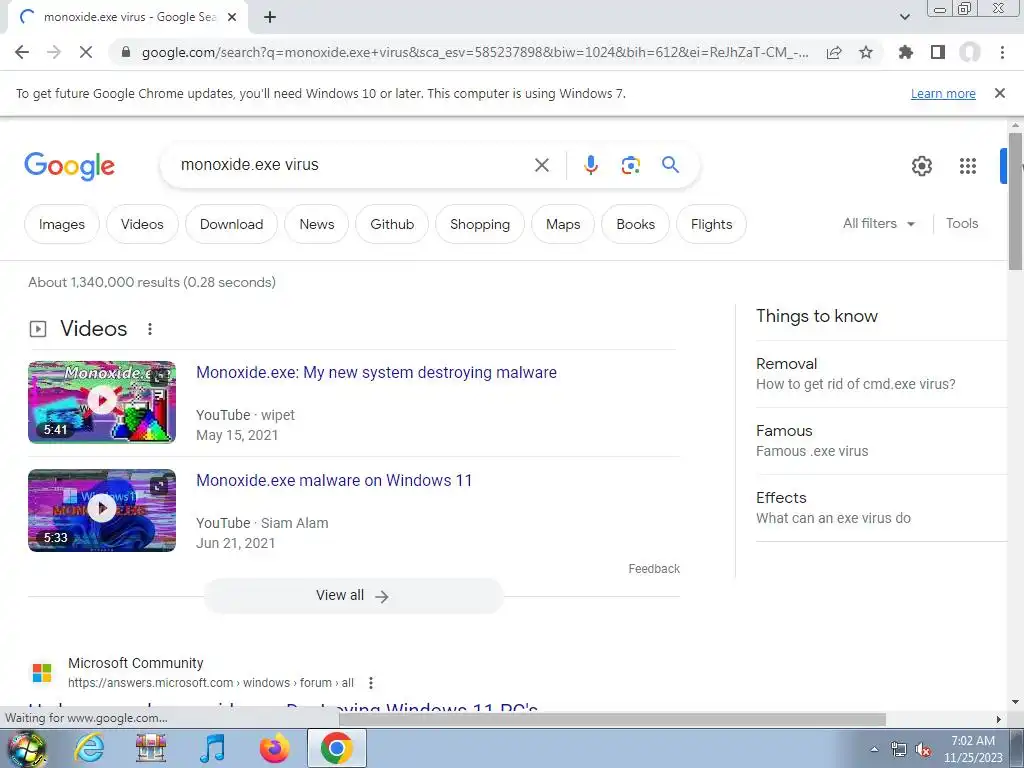
Task: Start voice search with the microphone
Action: 591,165
